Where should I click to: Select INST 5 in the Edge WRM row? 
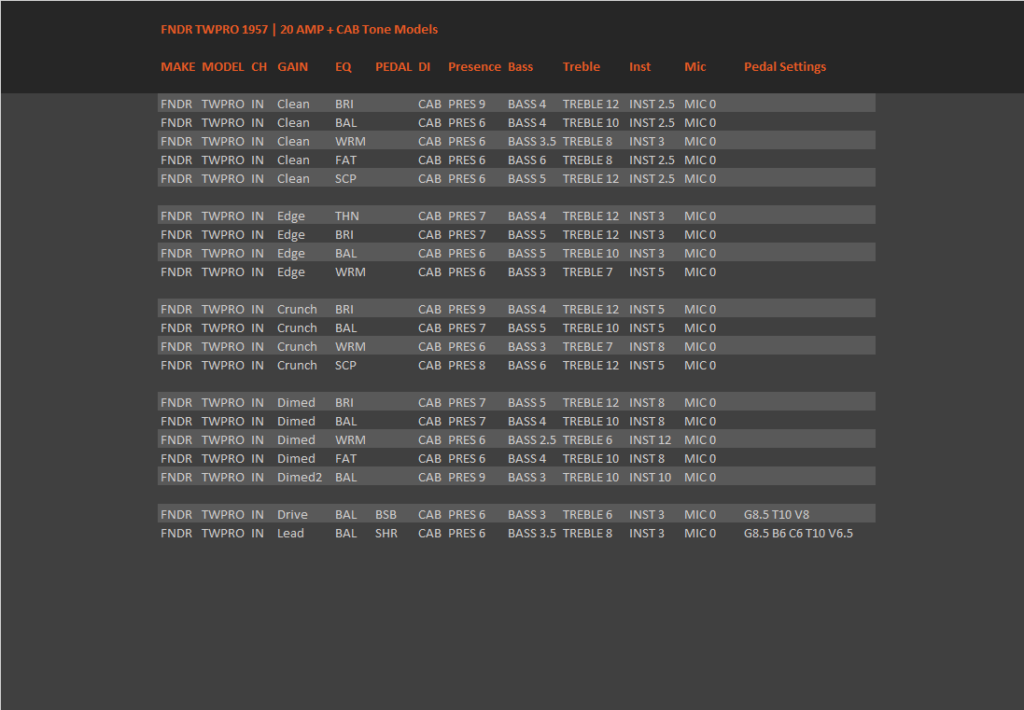click(x=647, y=272)
